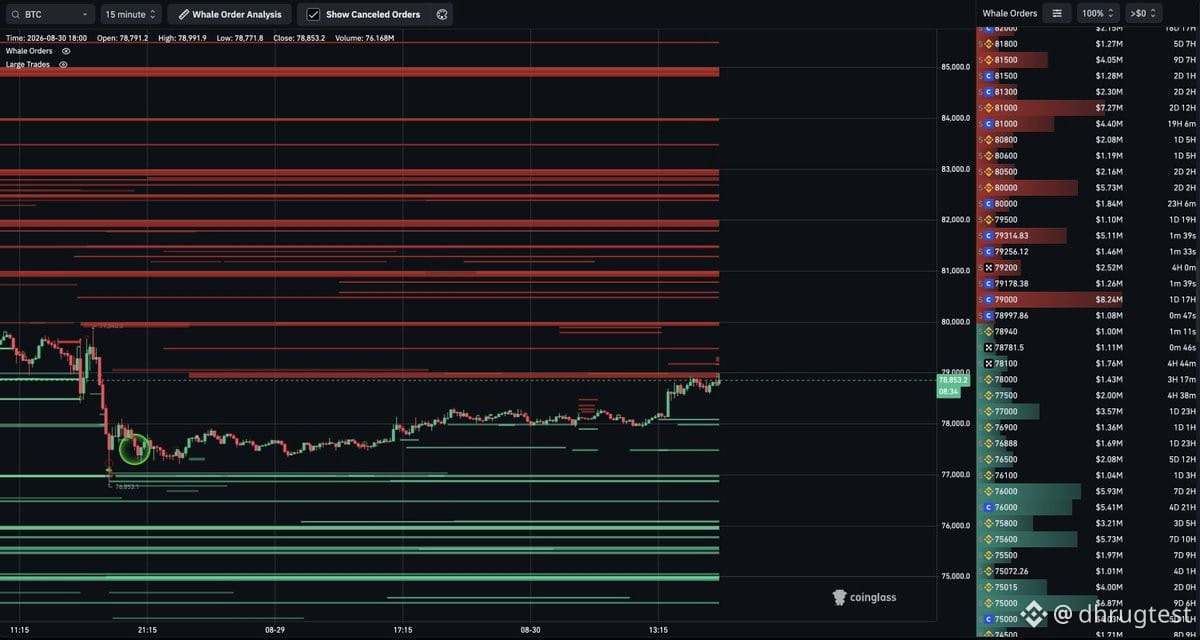Click the 77,000.0 price axis label
This screenshot has width=1200, height=640.
pyautogui.click(x=955, y=475)
